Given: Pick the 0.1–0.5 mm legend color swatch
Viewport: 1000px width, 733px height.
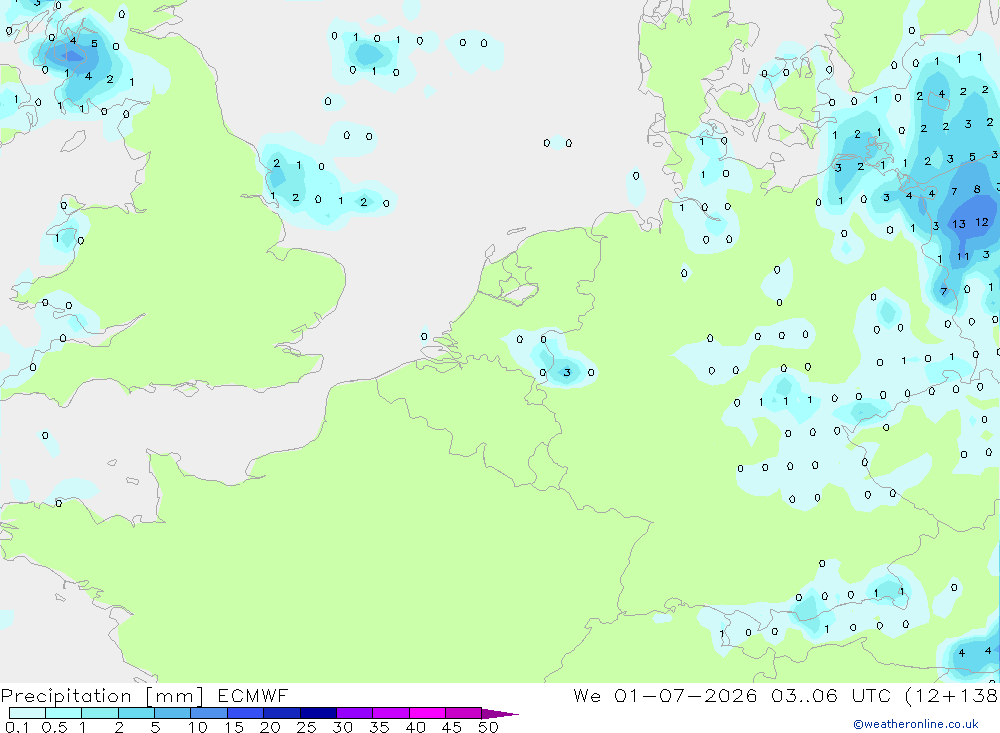Looking at the screenshot, I should [27, 713].
